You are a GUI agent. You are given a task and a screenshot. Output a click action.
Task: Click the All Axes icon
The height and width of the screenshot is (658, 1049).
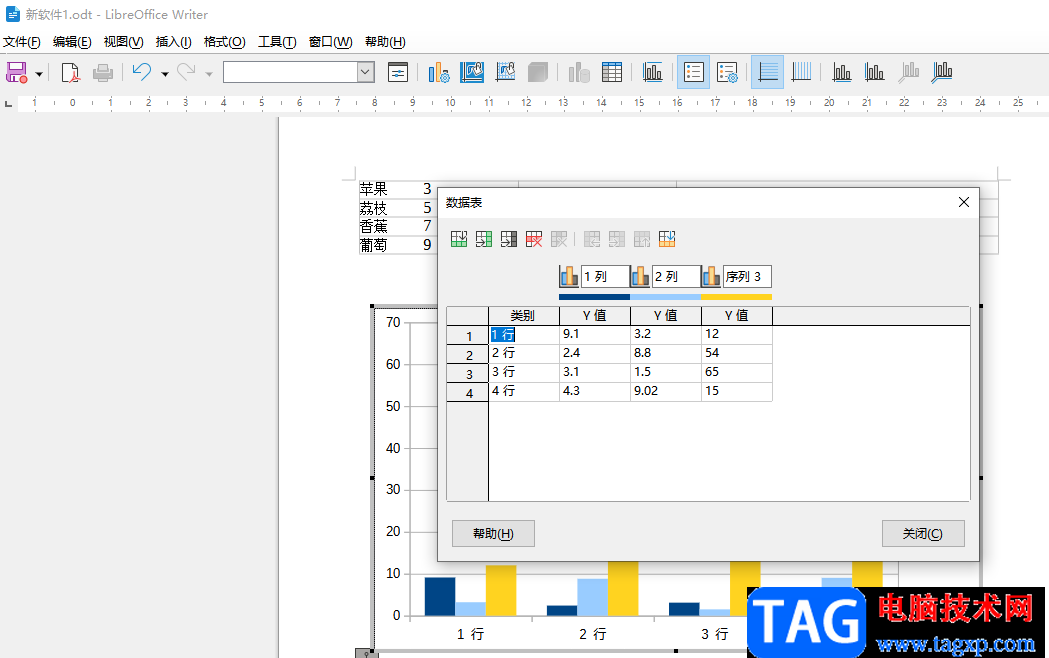[941, 72]
